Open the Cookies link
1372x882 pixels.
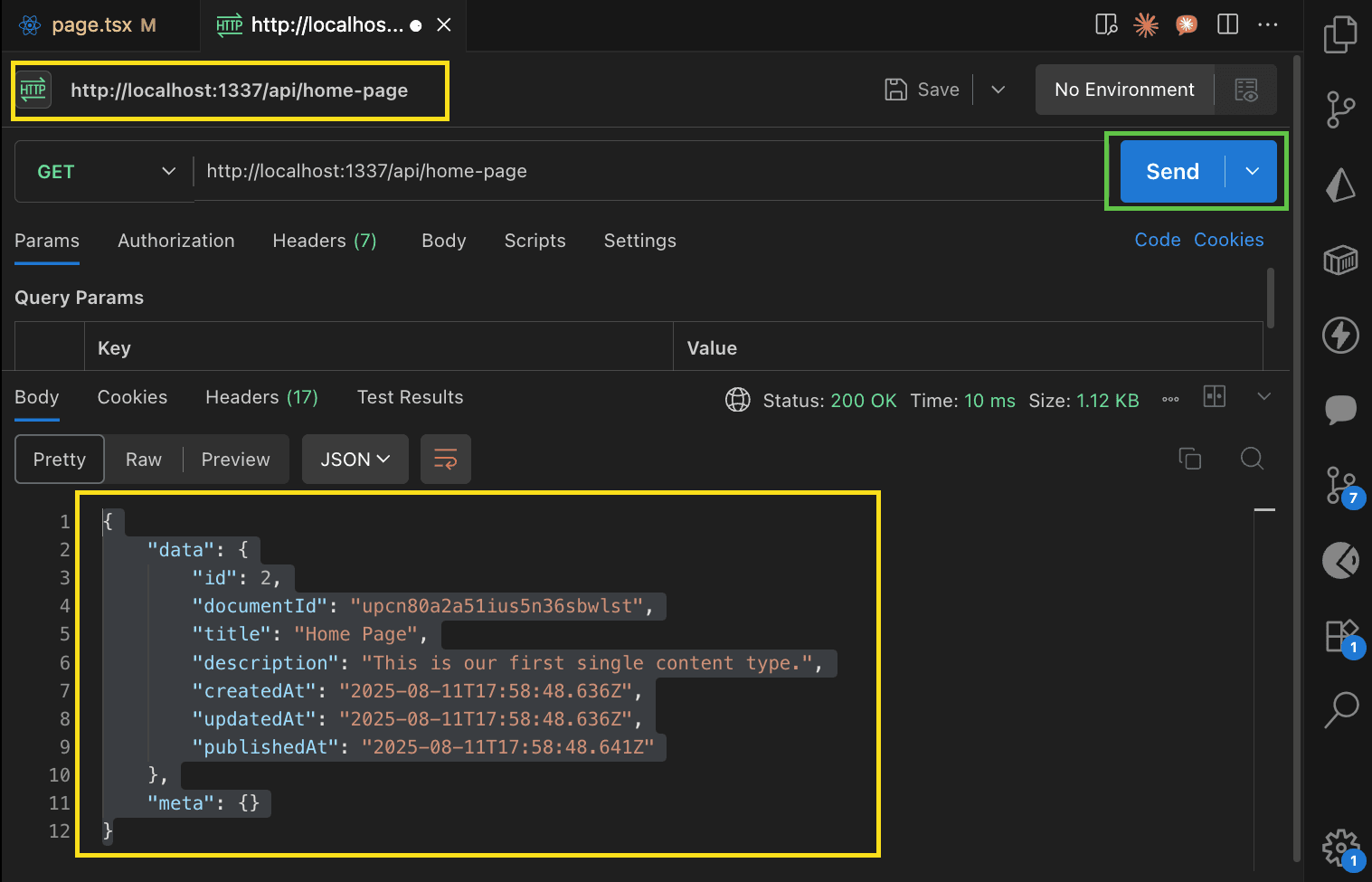coord(1228,240)
